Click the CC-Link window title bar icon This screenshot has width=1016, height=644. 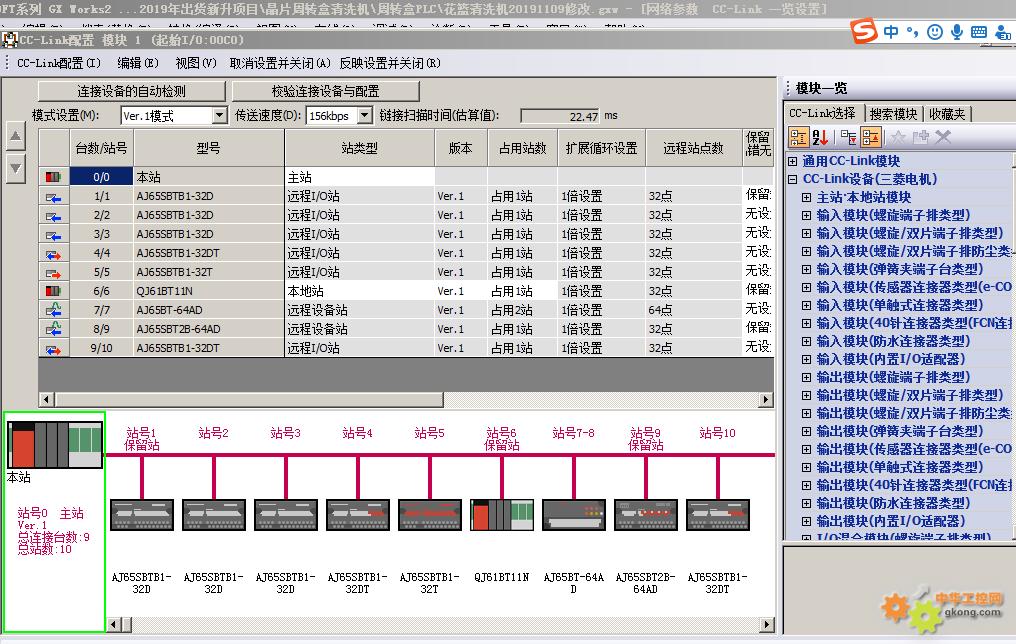click(x=9, y=40)
